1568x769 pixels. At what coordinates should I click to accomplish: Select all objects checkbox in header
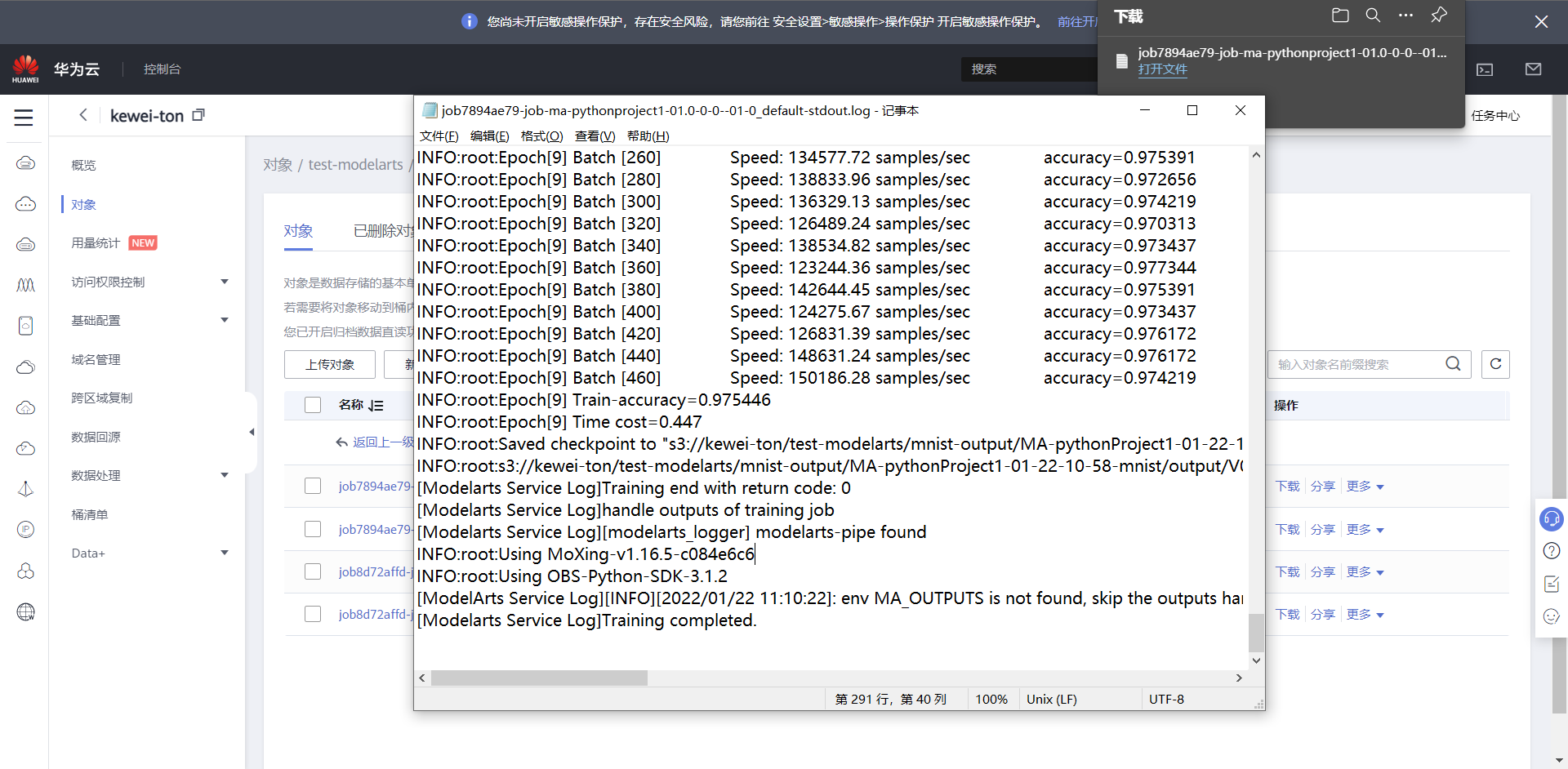[x=313, y=405]
